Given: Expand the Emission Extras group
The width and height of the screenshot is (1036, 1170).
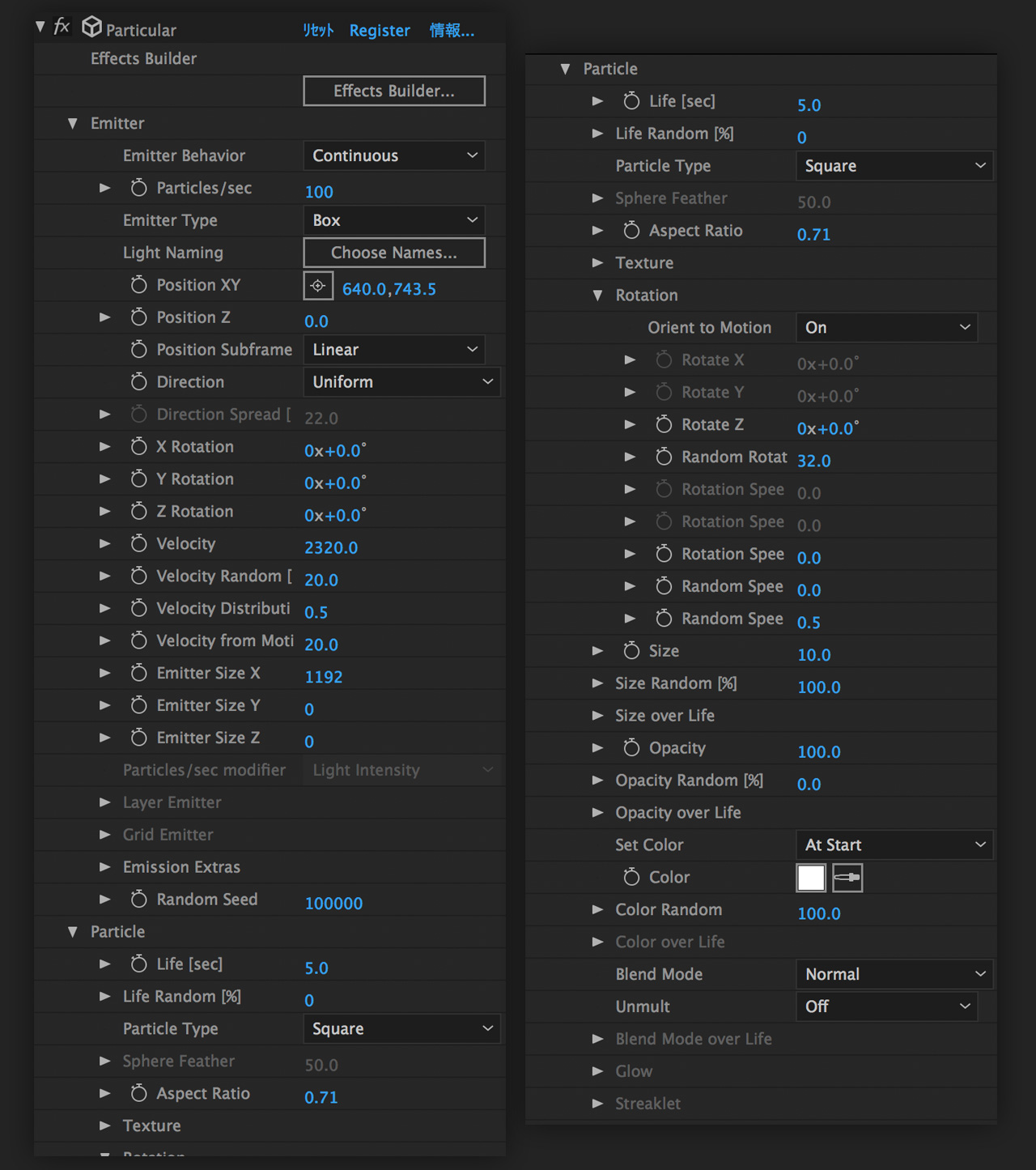Looking at the screenshot, I should (104, 867).
